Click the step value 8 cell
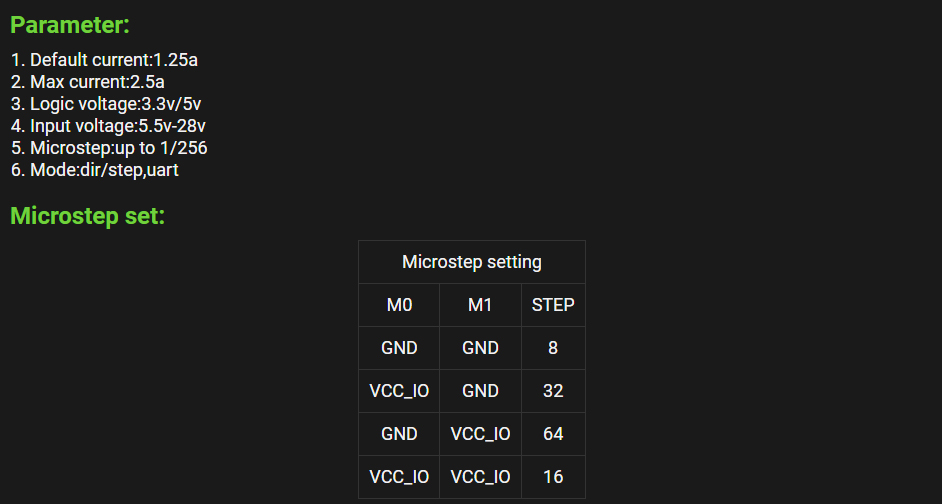This screenshot has height=504, width=942. pos(553,348)
